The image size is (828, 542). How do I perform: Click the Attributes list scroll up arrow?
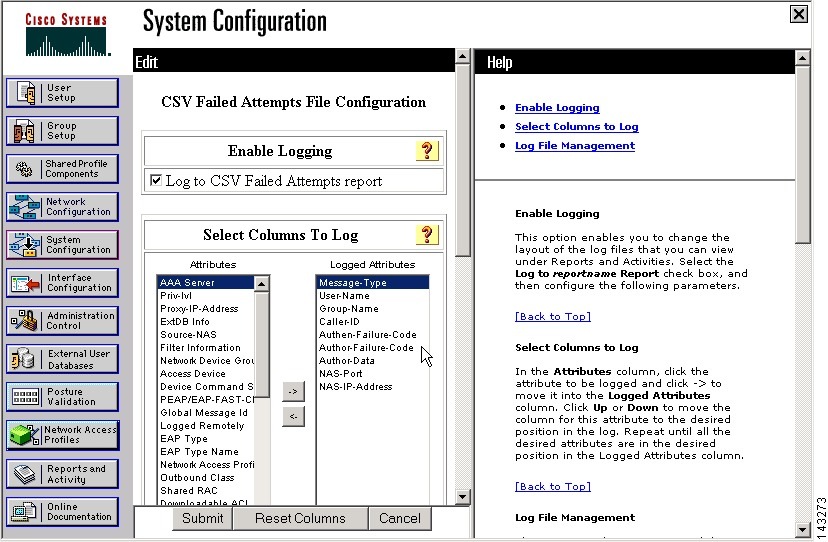pyautogui.click(x=261, y=284)
